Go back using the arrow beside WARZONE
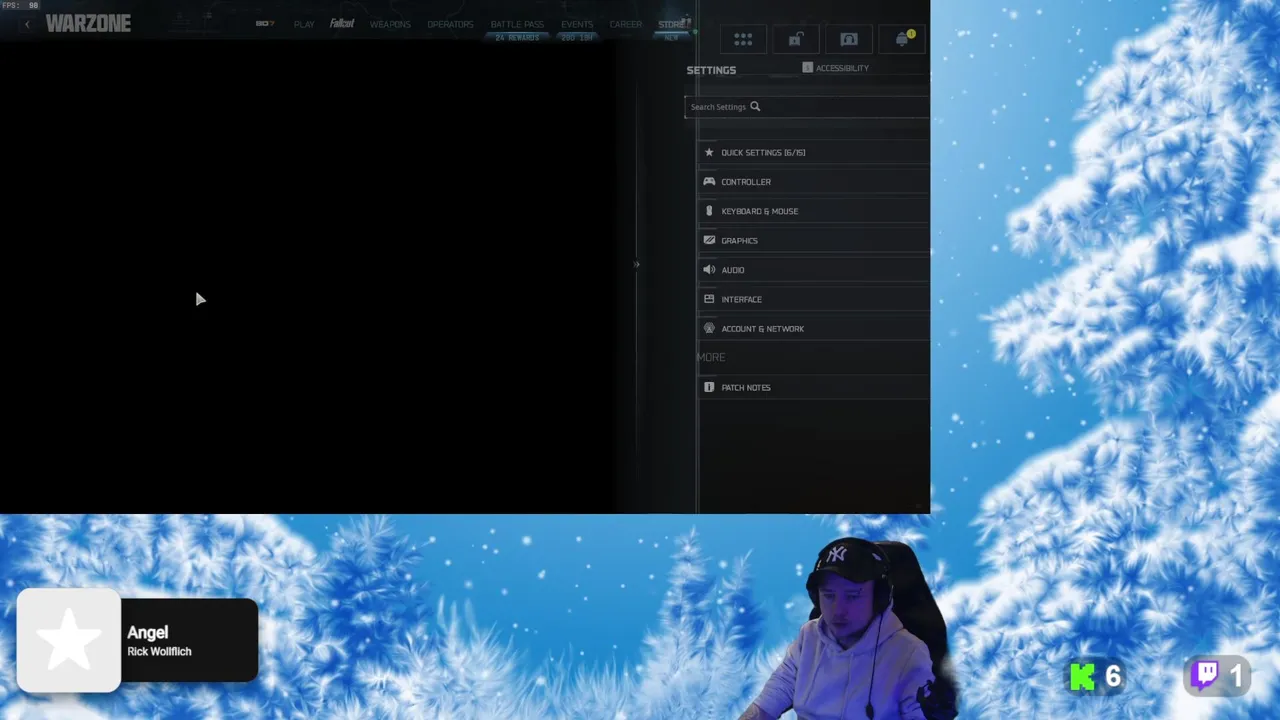 coord(27,24)
